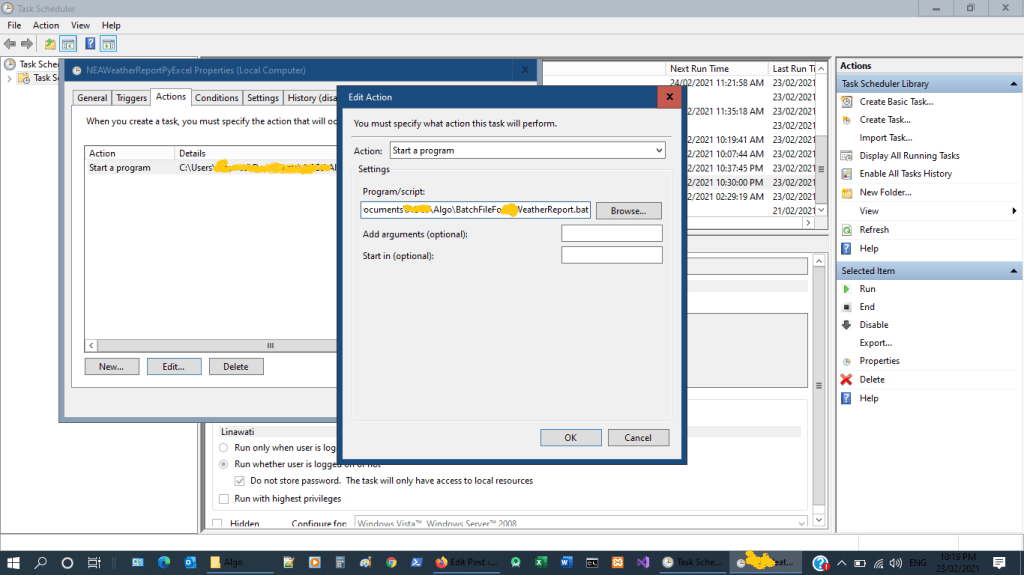Image resolution: width=1024 pixels, height=575 pixels.
Task: Click the Create Basic Task icon
Action: click(x=847, y=102)
